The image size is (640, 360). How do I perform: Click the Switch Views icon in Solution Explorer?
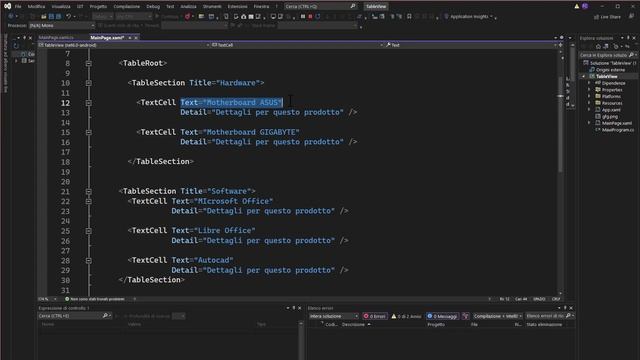607,47
